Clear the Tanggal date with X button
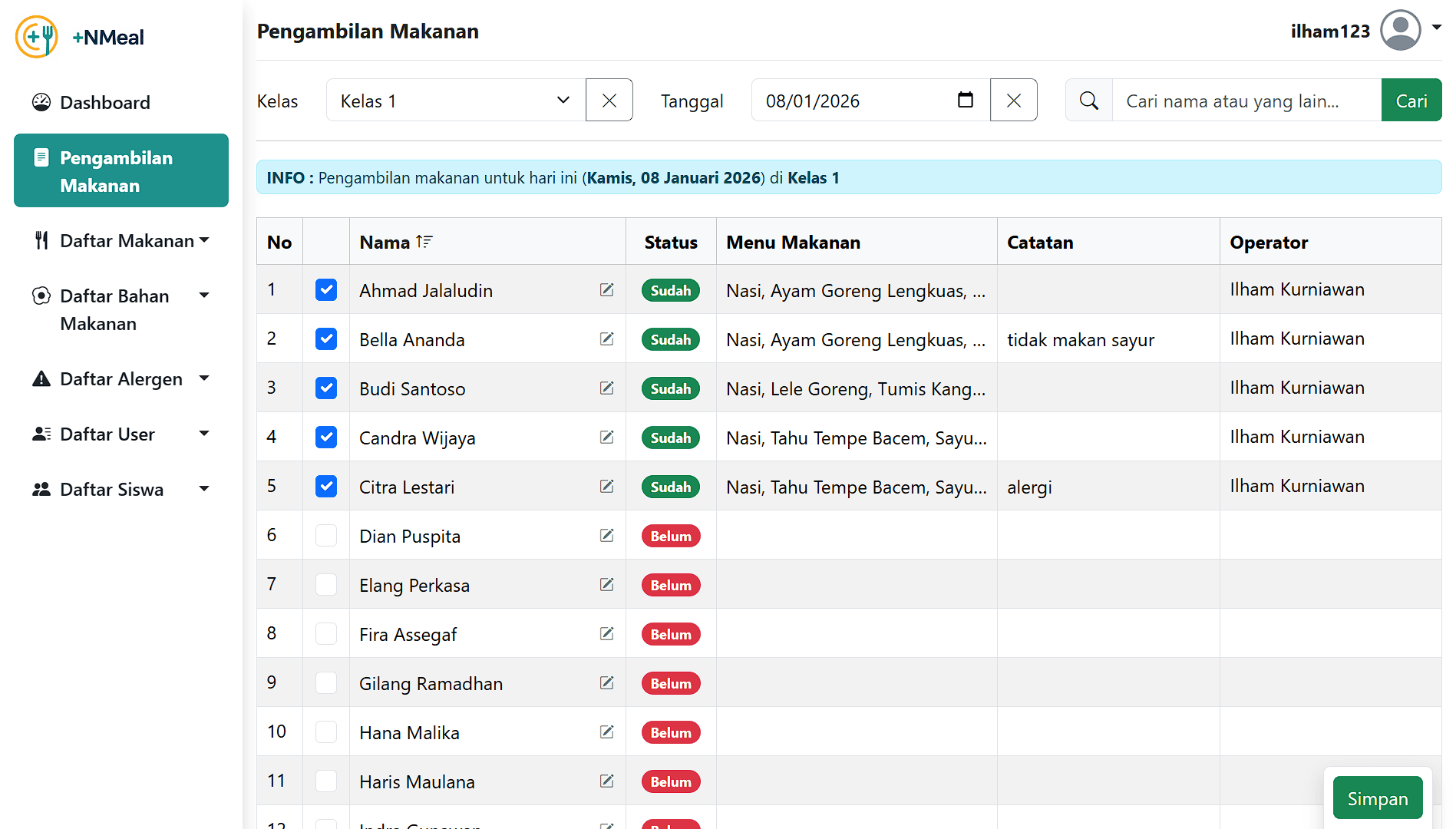 (1013, 101)
